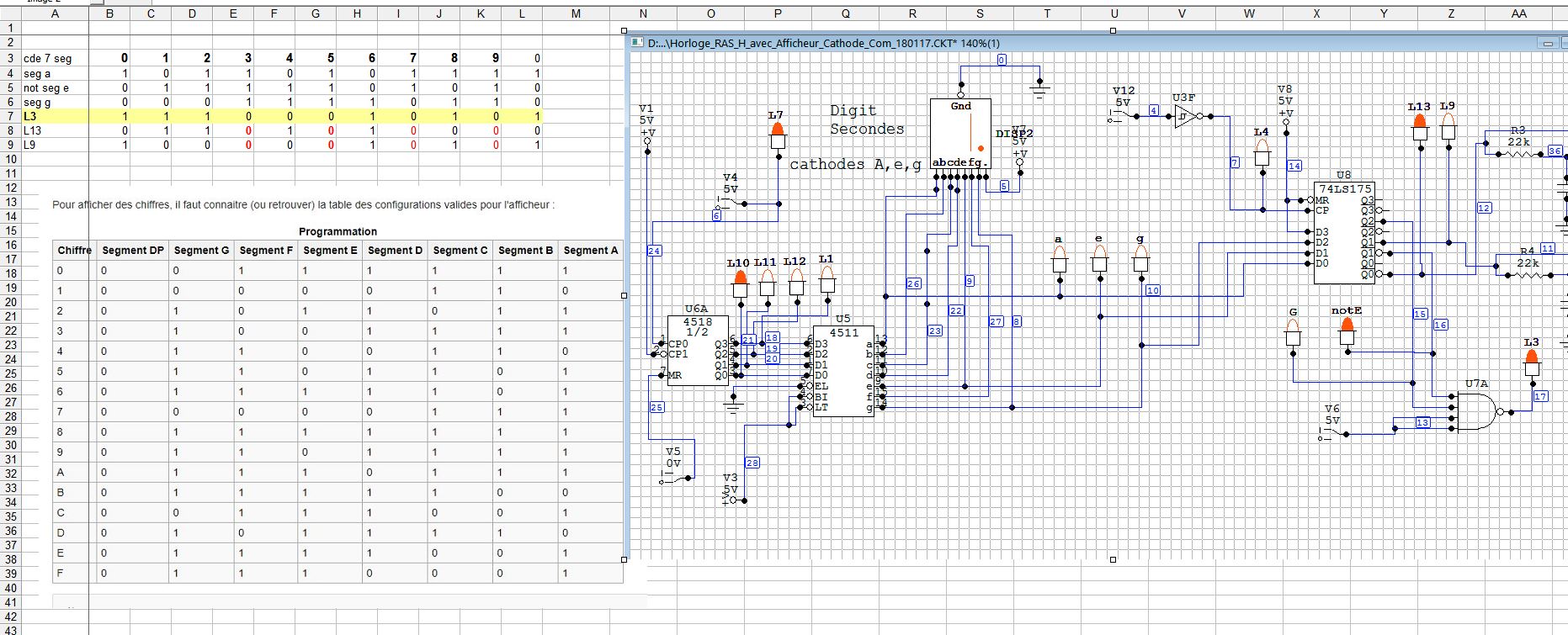
Task: Click the L9 lamp in the circuit diagram
Action: 1448,127
